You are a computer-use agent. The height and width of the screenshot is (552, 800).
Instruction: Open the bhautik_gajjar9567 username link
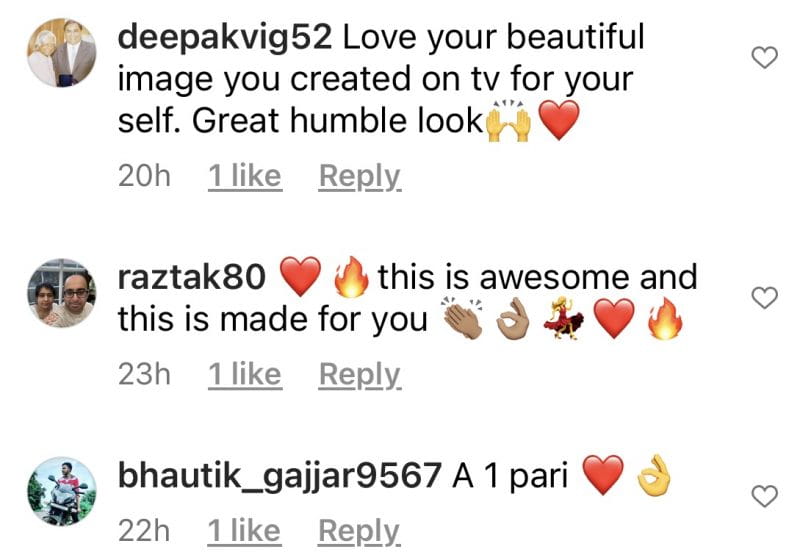point(280,476)
